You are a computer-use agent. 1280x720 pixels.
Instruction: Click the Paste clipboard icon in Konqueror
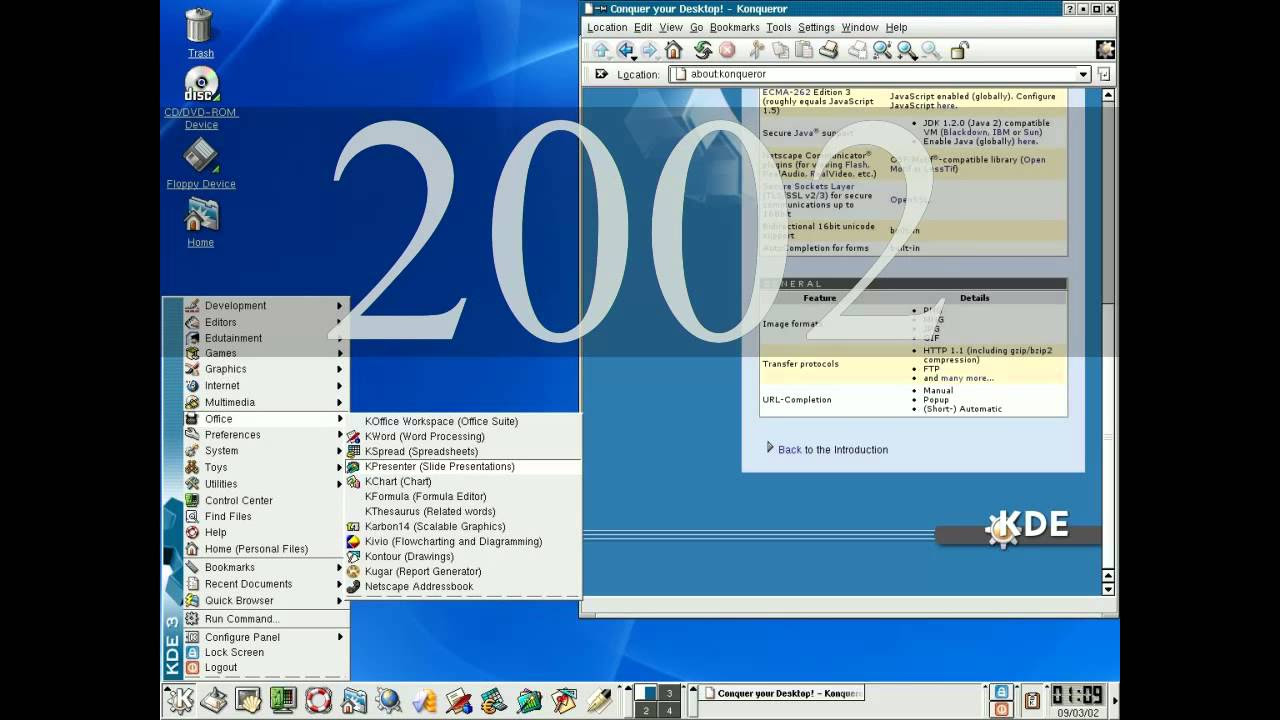(x=804, y=50)
